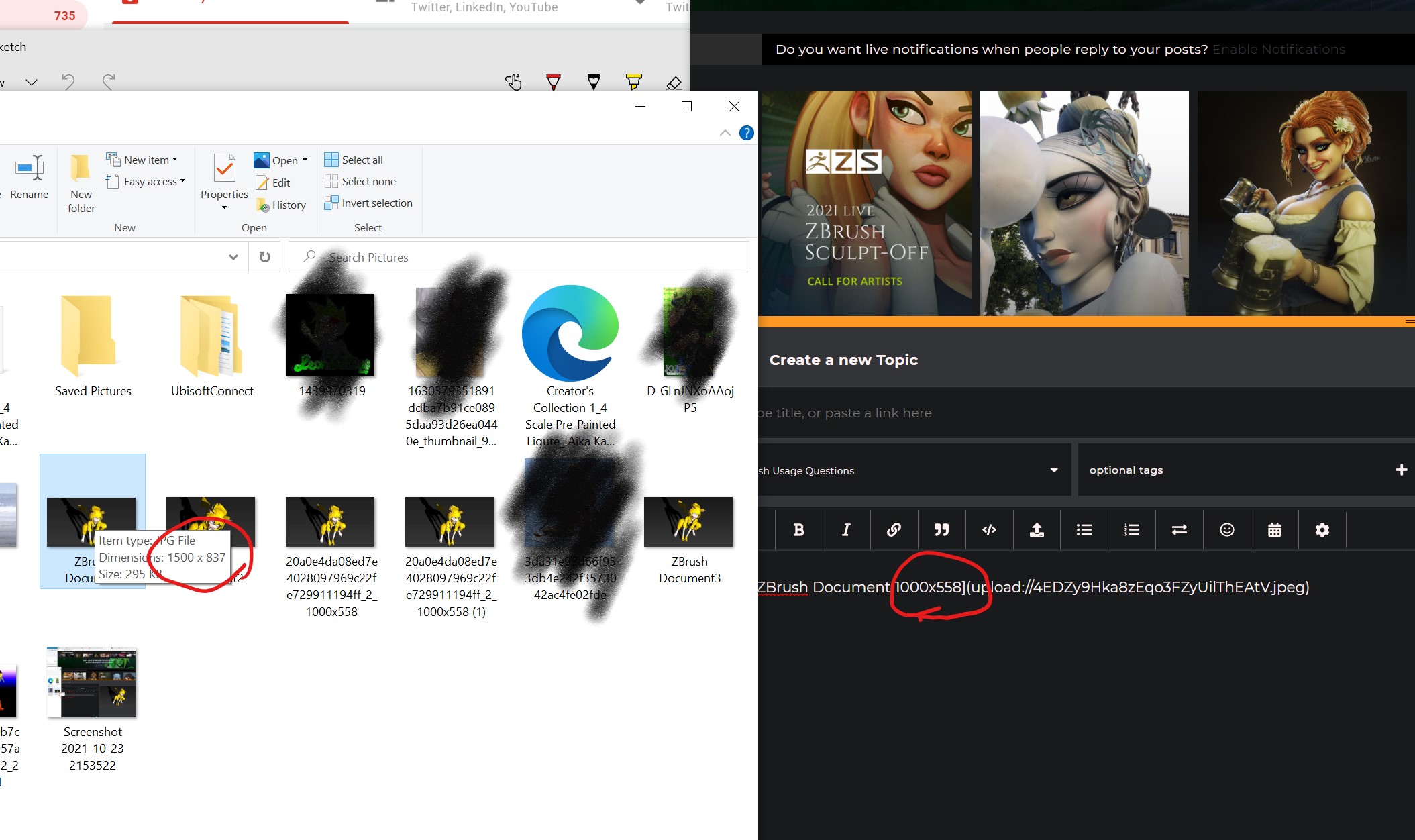
Task: Refresh the Pictures folder view
Action: (265, 257)
